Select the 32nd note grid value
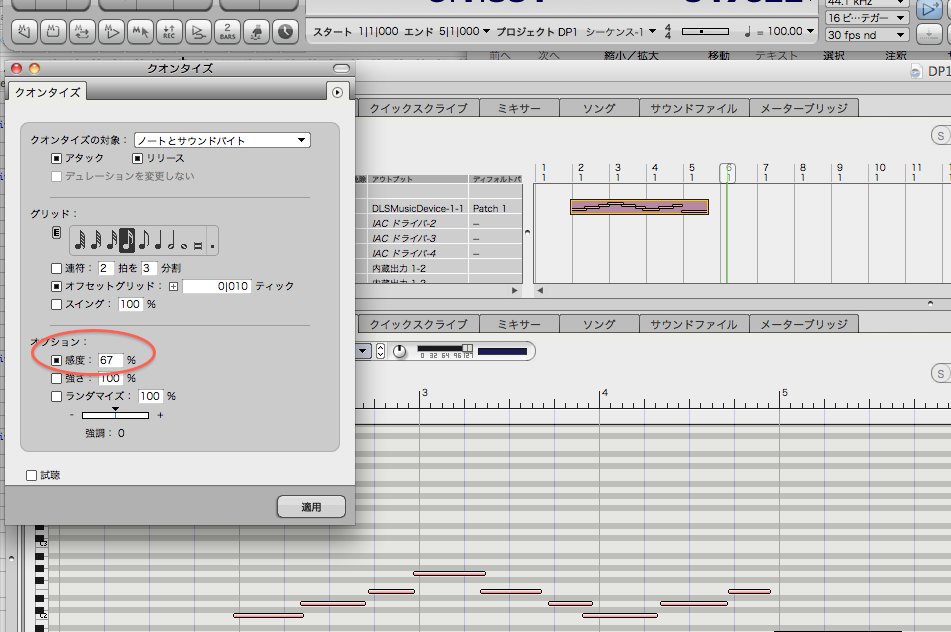 [x=112, y=240]
